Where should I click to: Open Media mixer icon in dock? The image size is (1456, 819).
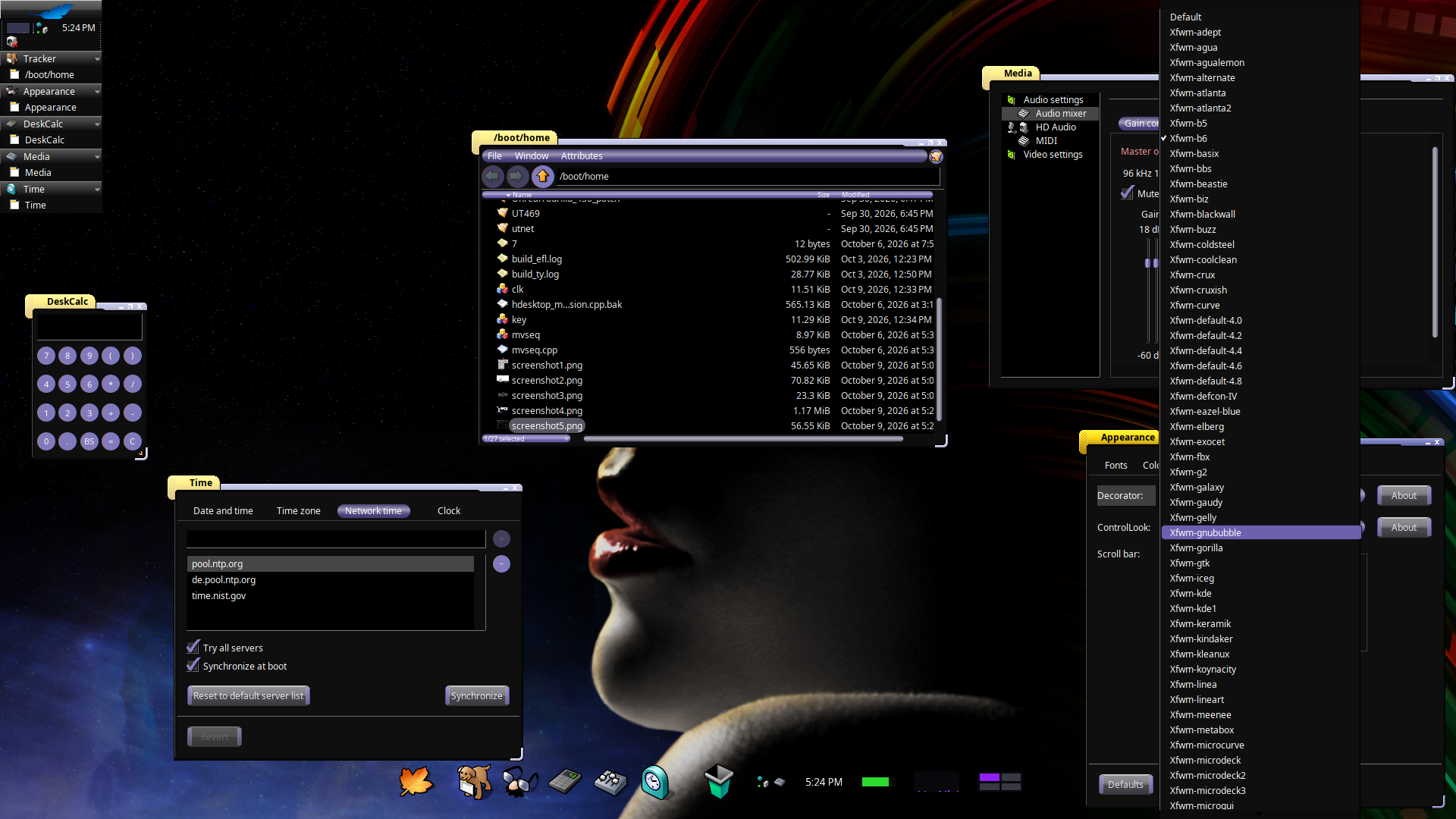point(610,782)
